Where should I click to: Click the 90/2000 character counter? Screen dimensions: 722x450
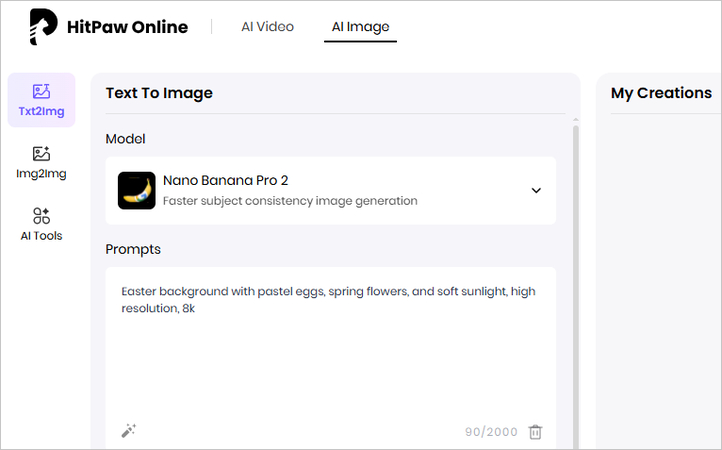pos(491,432)
